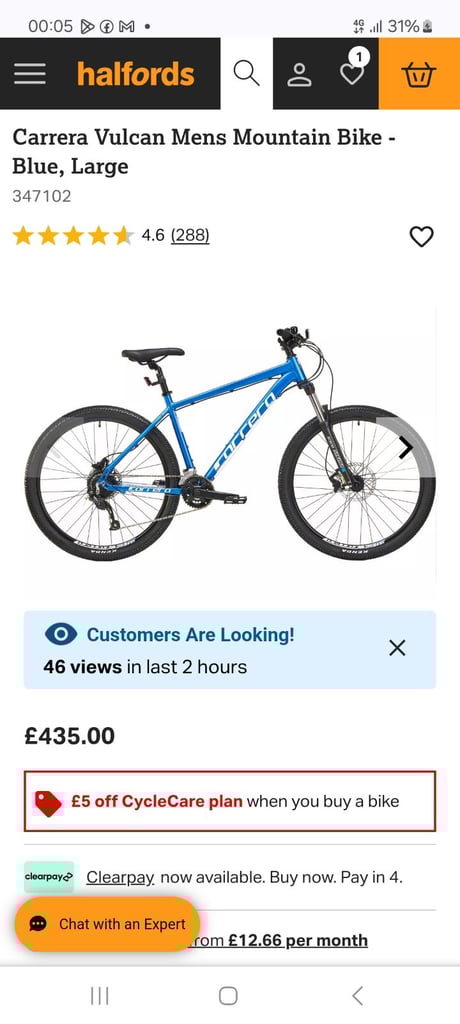This screenshot has width=460, height=1024.
Task: Open the search magnifier
Action: tap(246, 73)
